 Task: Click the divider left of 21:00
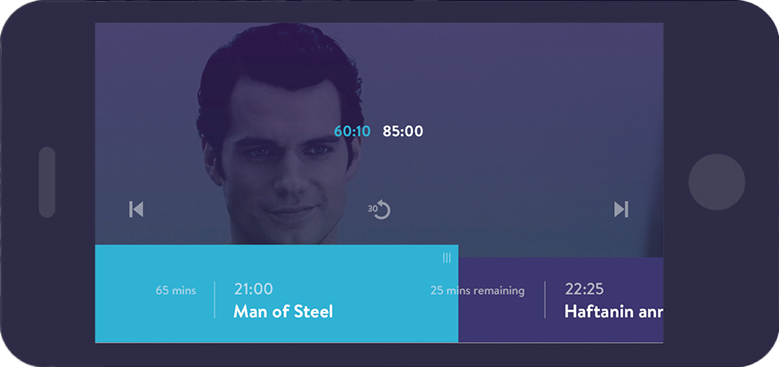[x=215, y=299]
